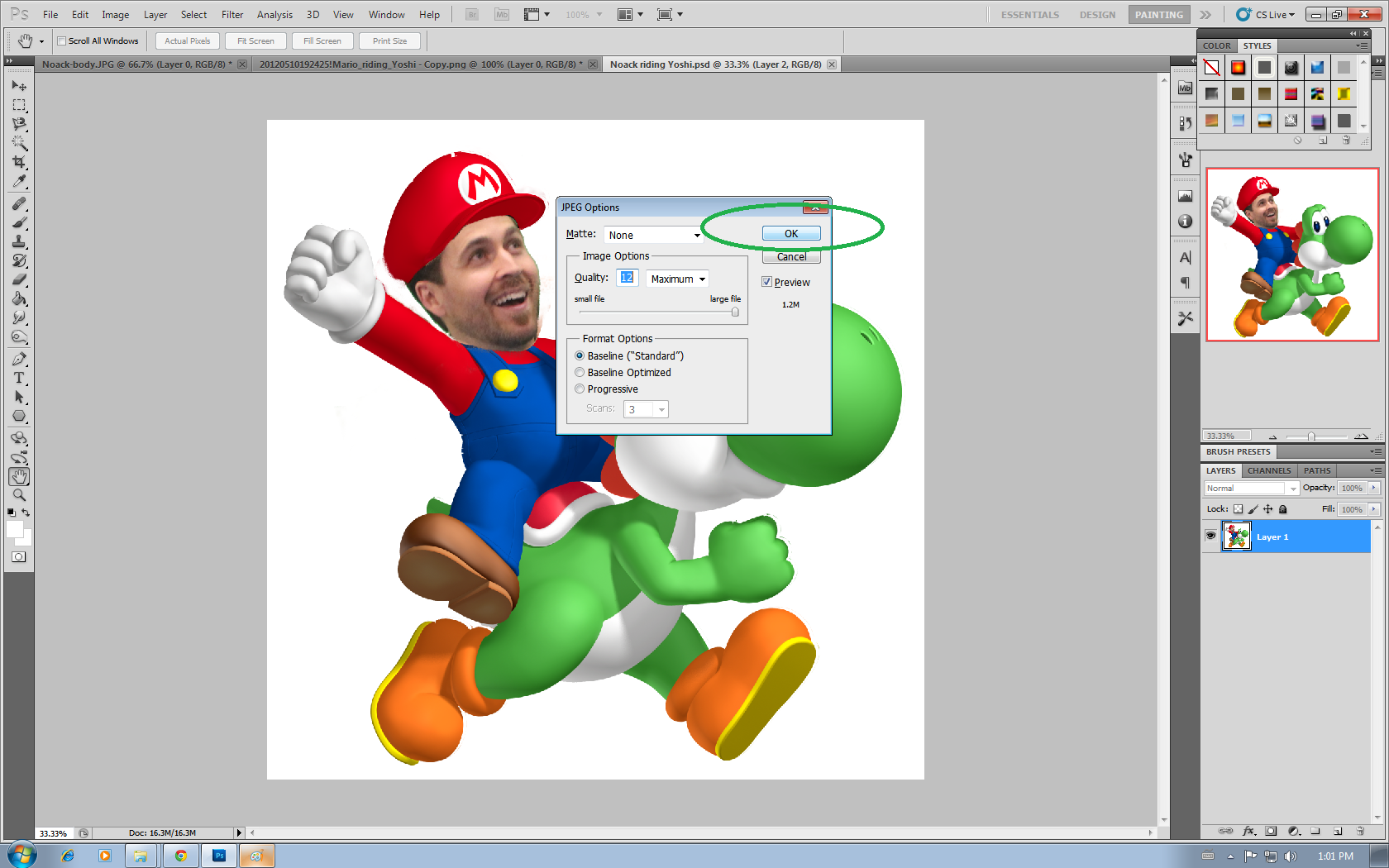Image resolution: width=1389 pixels, height=868 pixels.
Task: Switch to Noack-body.JPG document tab
Action: pyautogui.click(x=136, y=64)
